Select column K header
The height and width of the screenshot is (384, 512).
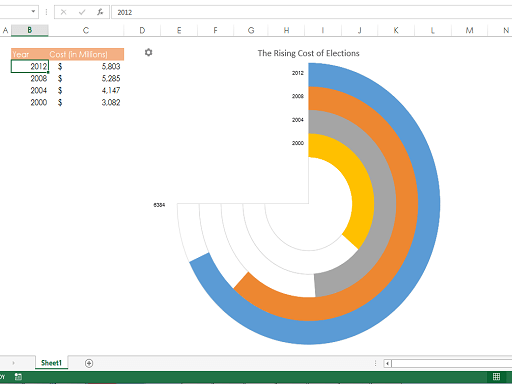396,30
